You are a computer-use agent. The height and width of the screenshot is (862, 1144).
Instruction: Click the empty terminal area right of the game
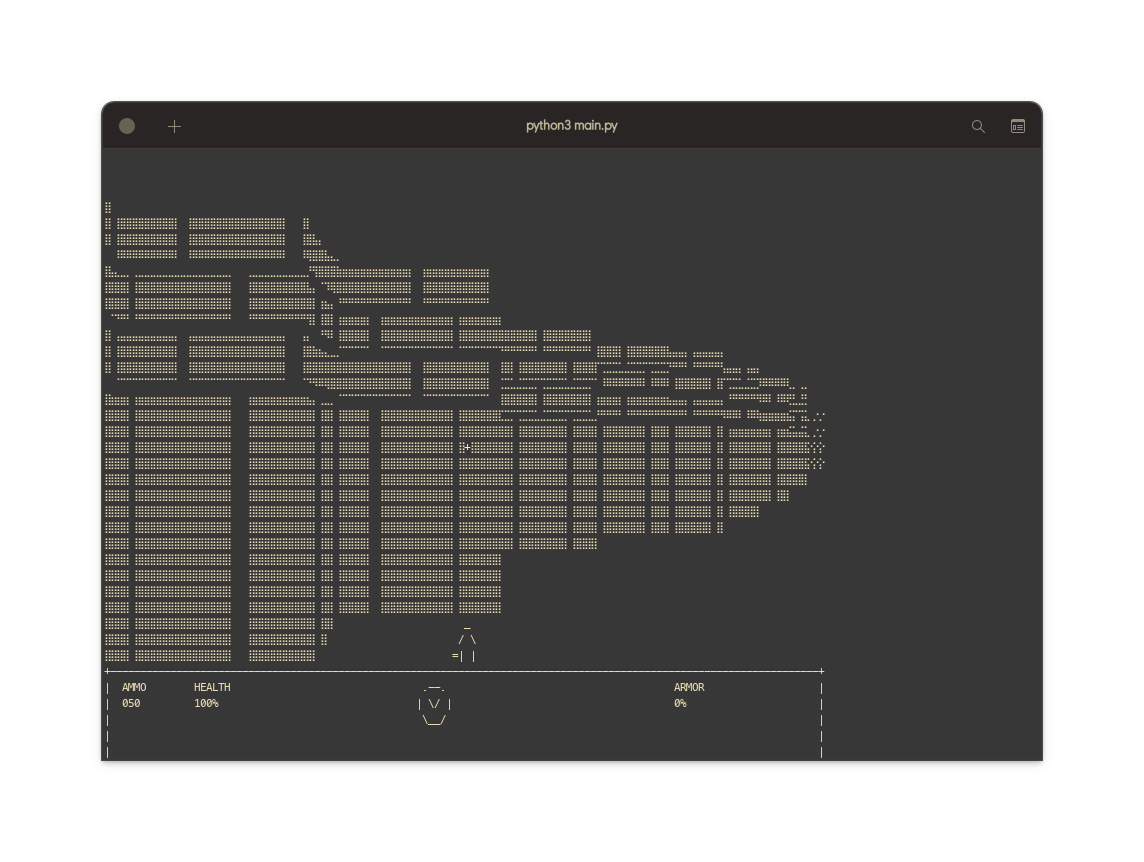(930, 450)
